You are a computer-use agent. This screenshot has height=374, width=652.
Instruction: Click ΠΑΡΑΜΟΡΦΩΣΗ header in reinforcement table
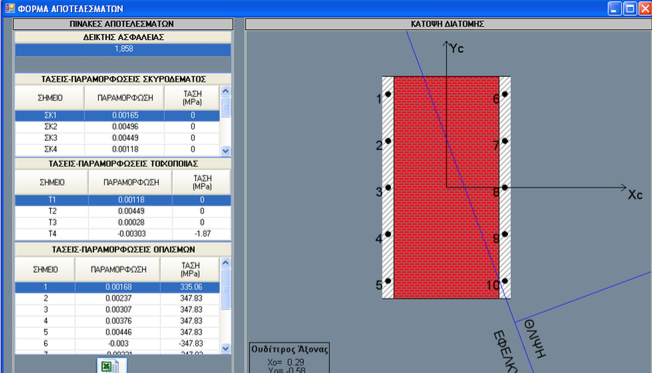118,270
